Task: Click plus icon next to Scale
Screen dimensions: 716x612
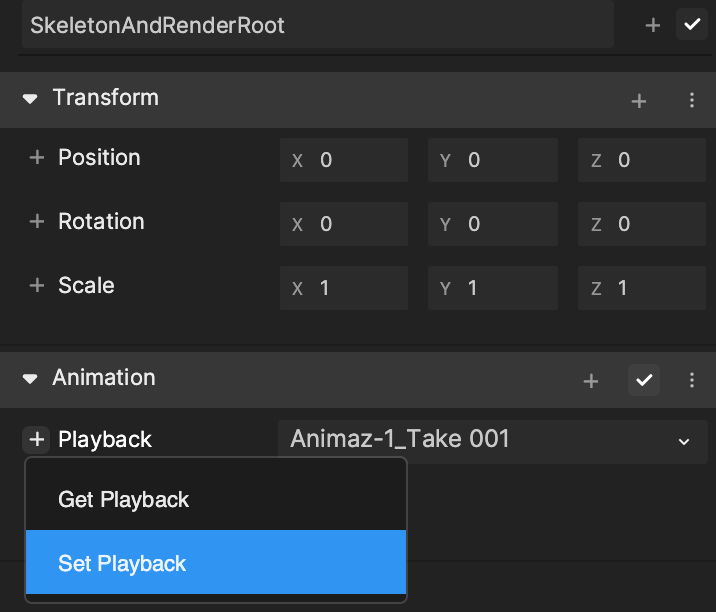Action: (x=37, y=285)
